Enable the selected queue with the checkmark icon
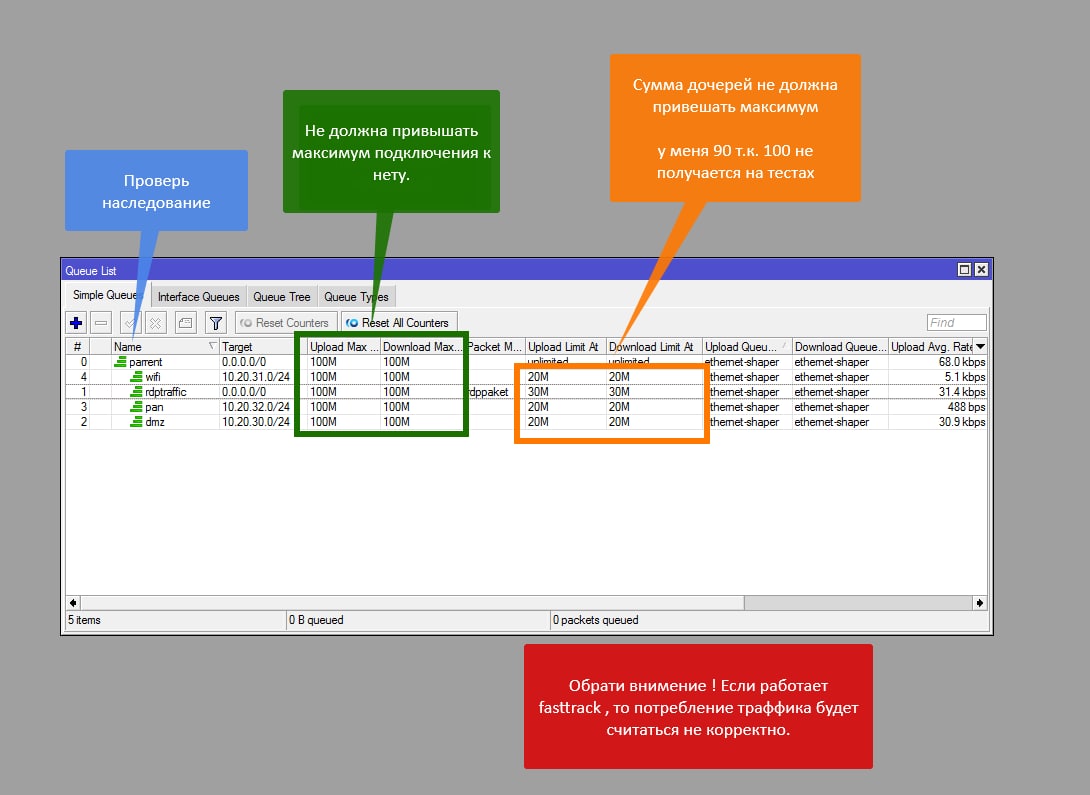The width and height of the screenshot is (1090, 795). click(130, 322)
